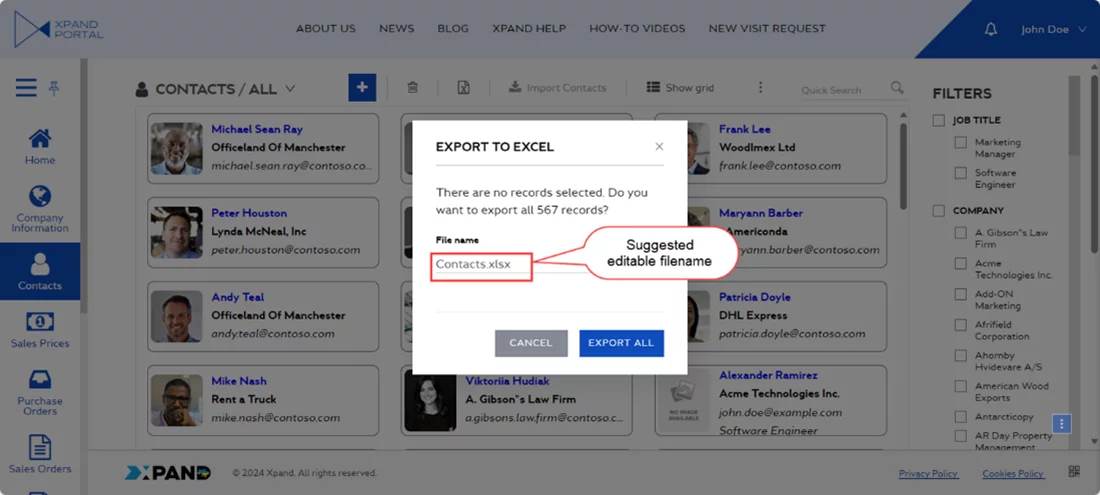Click the pin icon beside hamburger menu

point(54,89)
